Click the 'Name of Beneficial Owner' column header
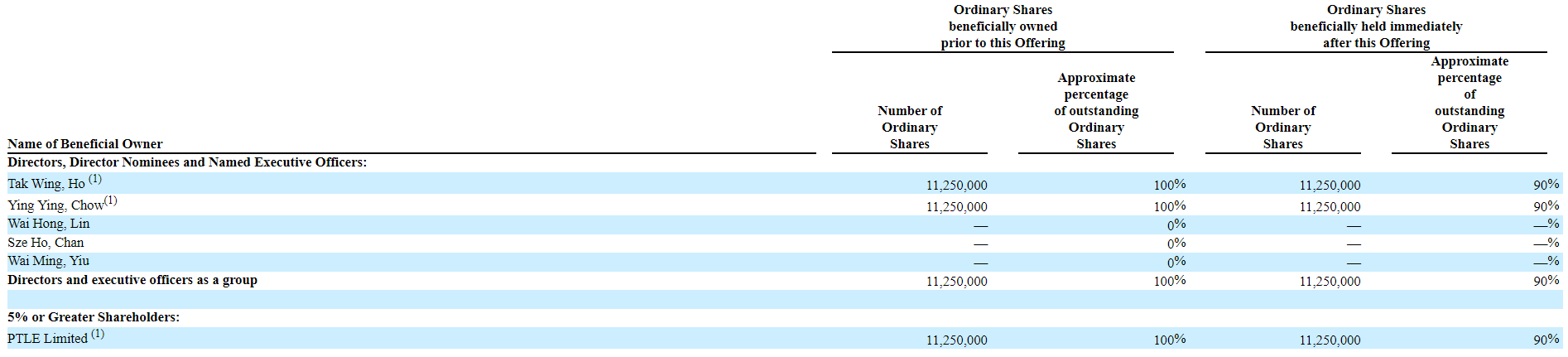Image resolution: width=1568 pixels, height=357 pixels. coord(85,144)
